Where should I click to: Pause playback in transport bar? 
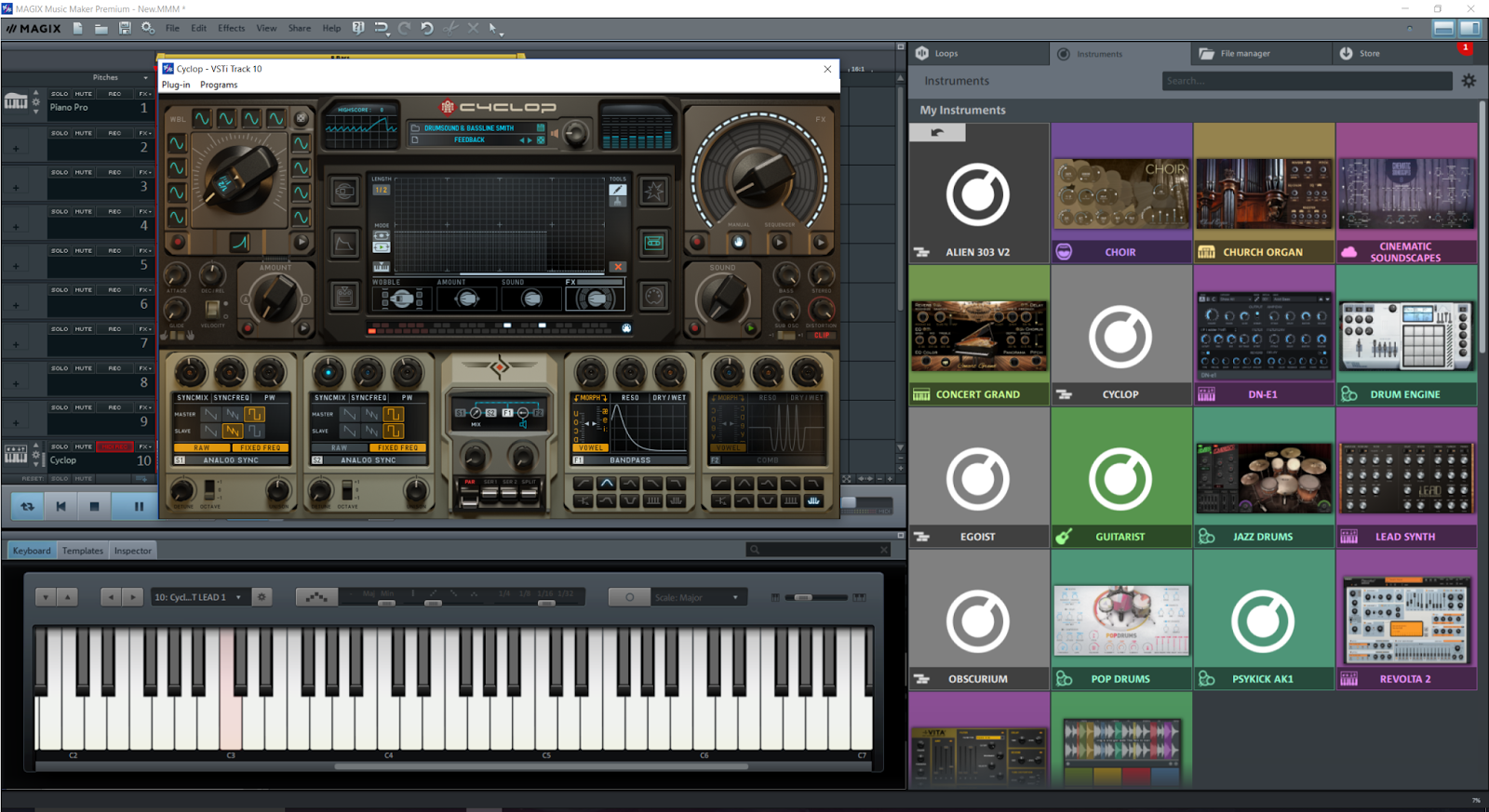coord(139,506)
